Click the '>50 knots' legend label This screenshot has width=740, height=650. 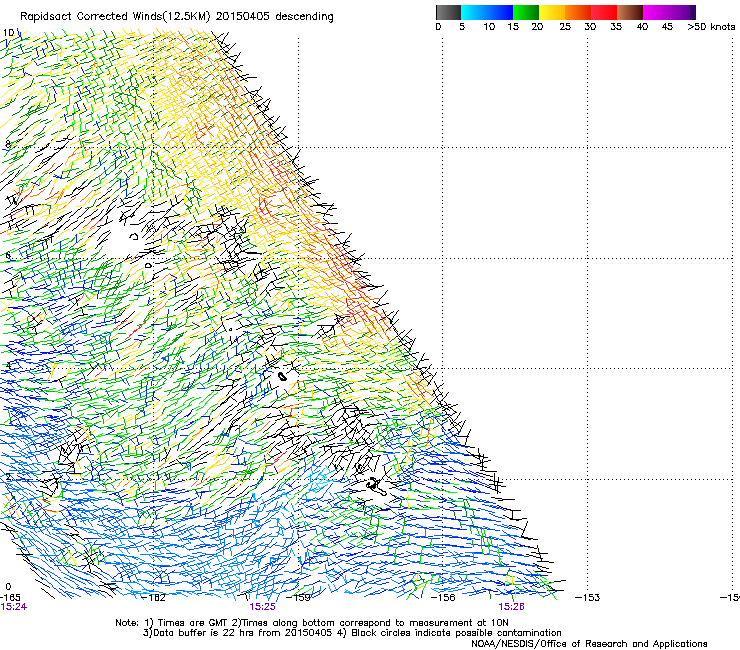click(x=711, y=27)
